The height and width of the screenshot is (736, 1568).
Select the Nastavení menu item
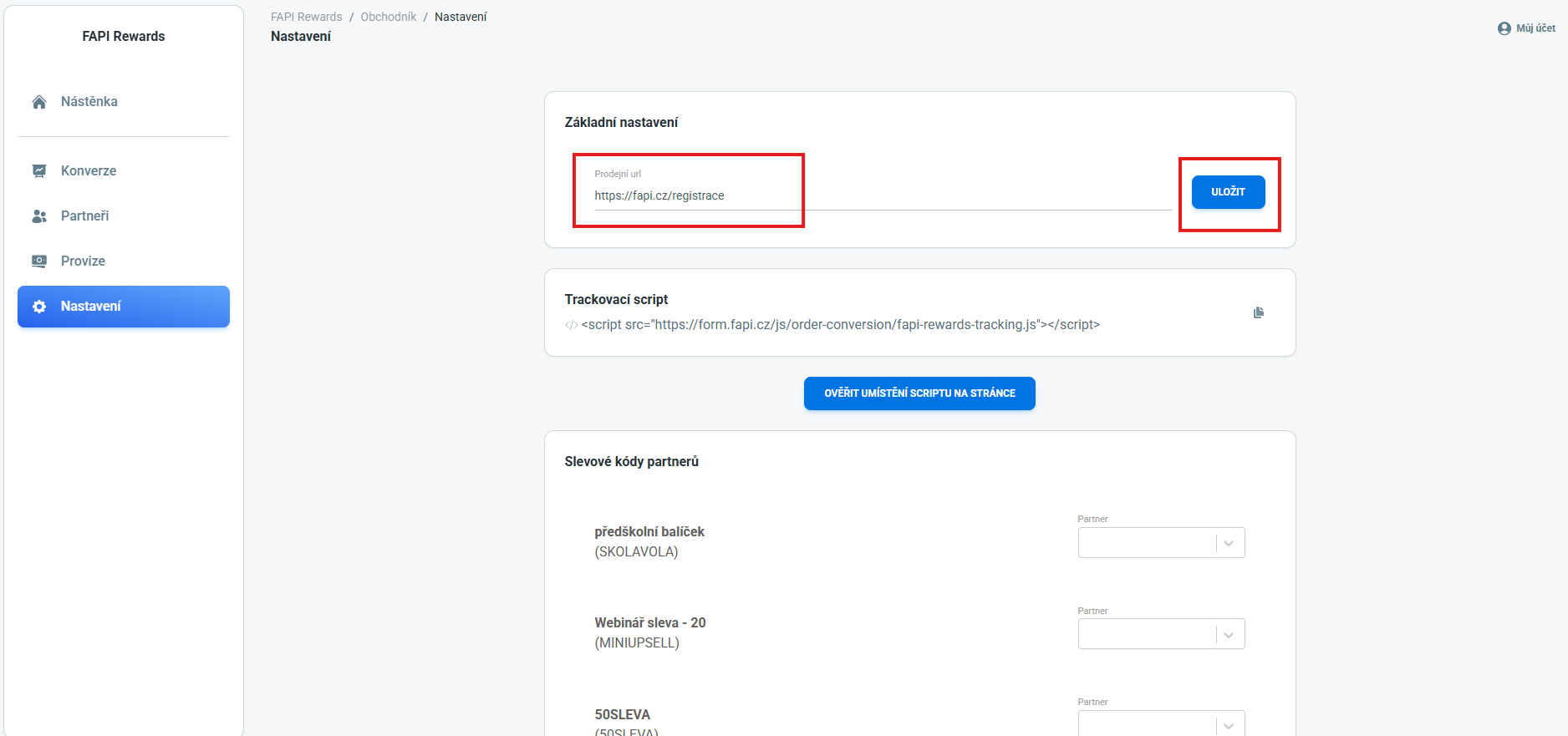(x=124, y=307)
